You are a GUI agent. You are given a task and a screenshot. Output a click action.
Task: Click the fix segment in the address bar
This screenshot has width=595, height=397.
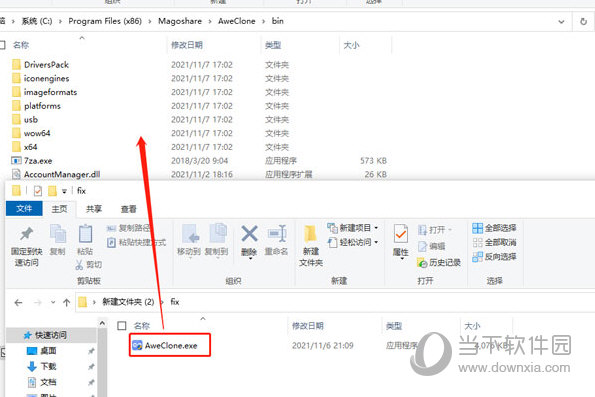click(175, 302)
